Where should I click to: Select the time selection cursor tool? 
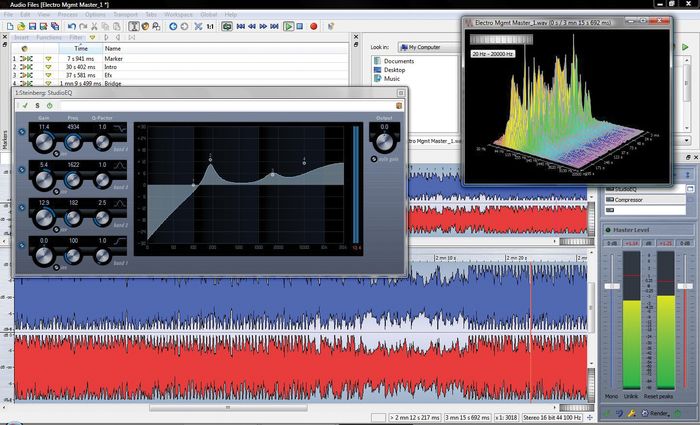point(133,26)
